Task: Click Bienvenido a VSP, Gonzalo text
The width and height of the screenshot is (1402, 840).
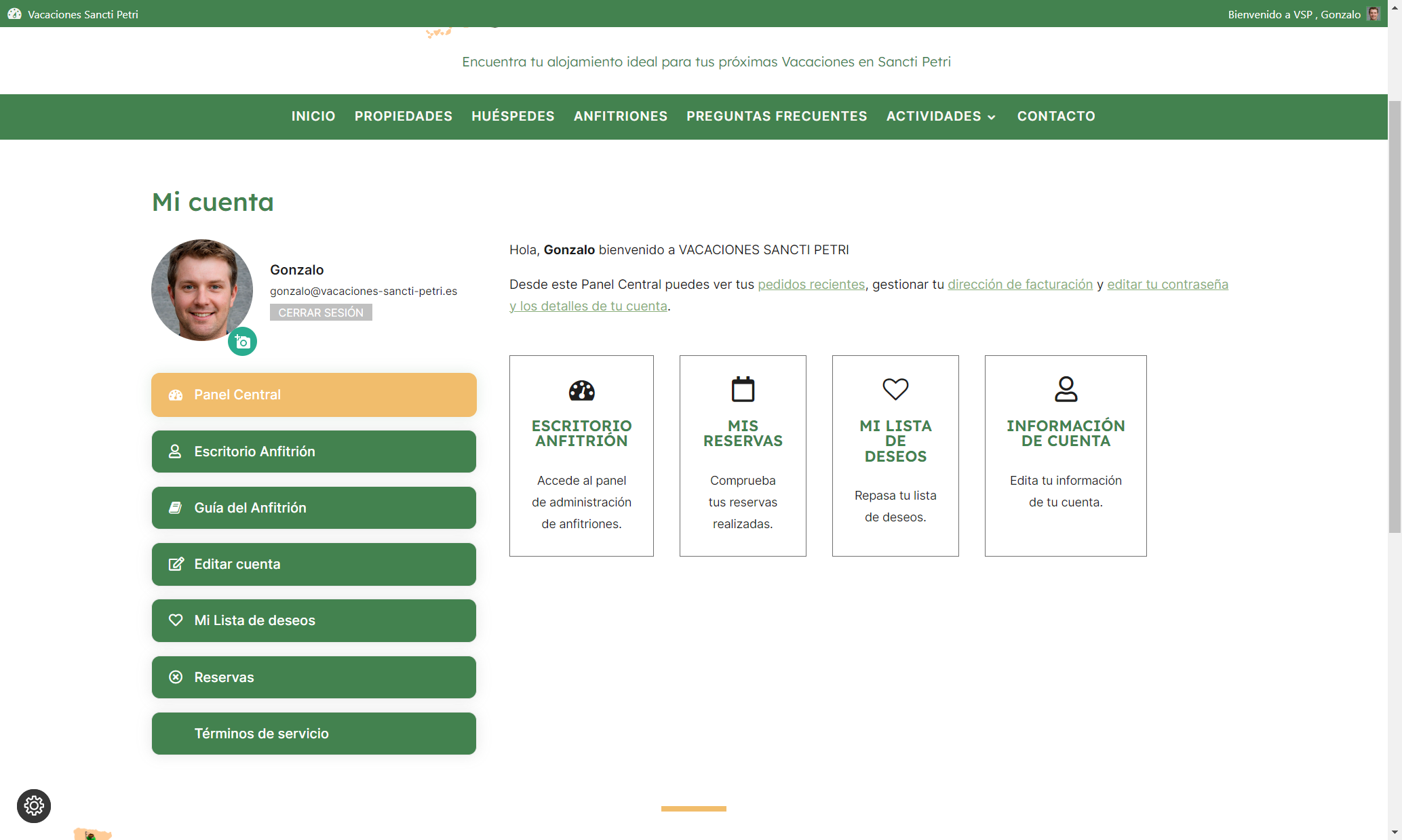Action: 1294,14
